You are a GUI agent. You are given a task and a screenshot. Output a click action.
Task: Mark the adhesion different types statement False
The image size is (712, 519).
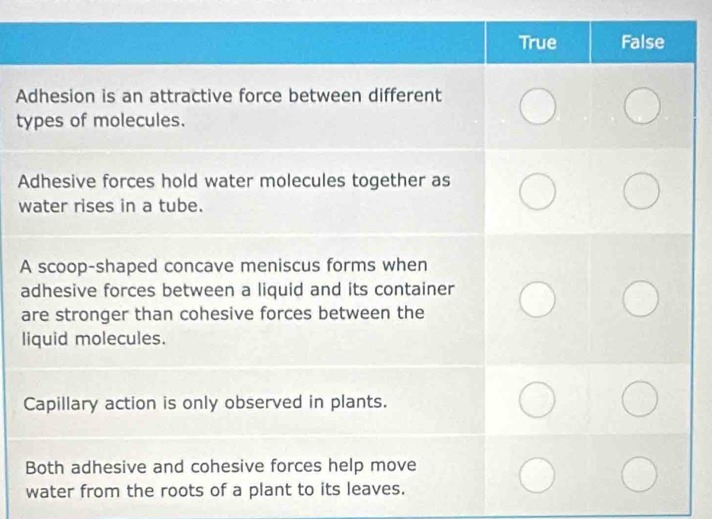tap(642, 106)
